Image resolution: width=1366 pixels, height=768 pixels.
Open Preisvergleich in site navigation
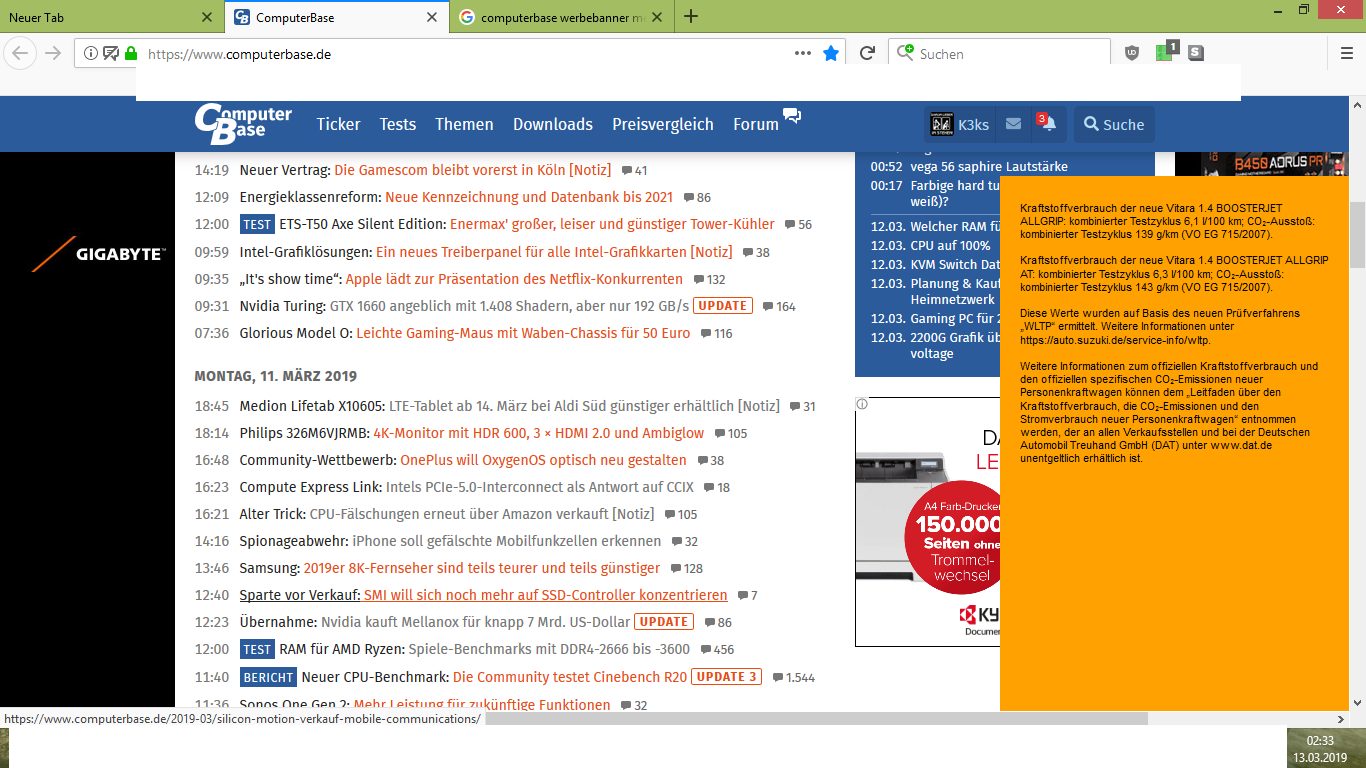[663, 124]
